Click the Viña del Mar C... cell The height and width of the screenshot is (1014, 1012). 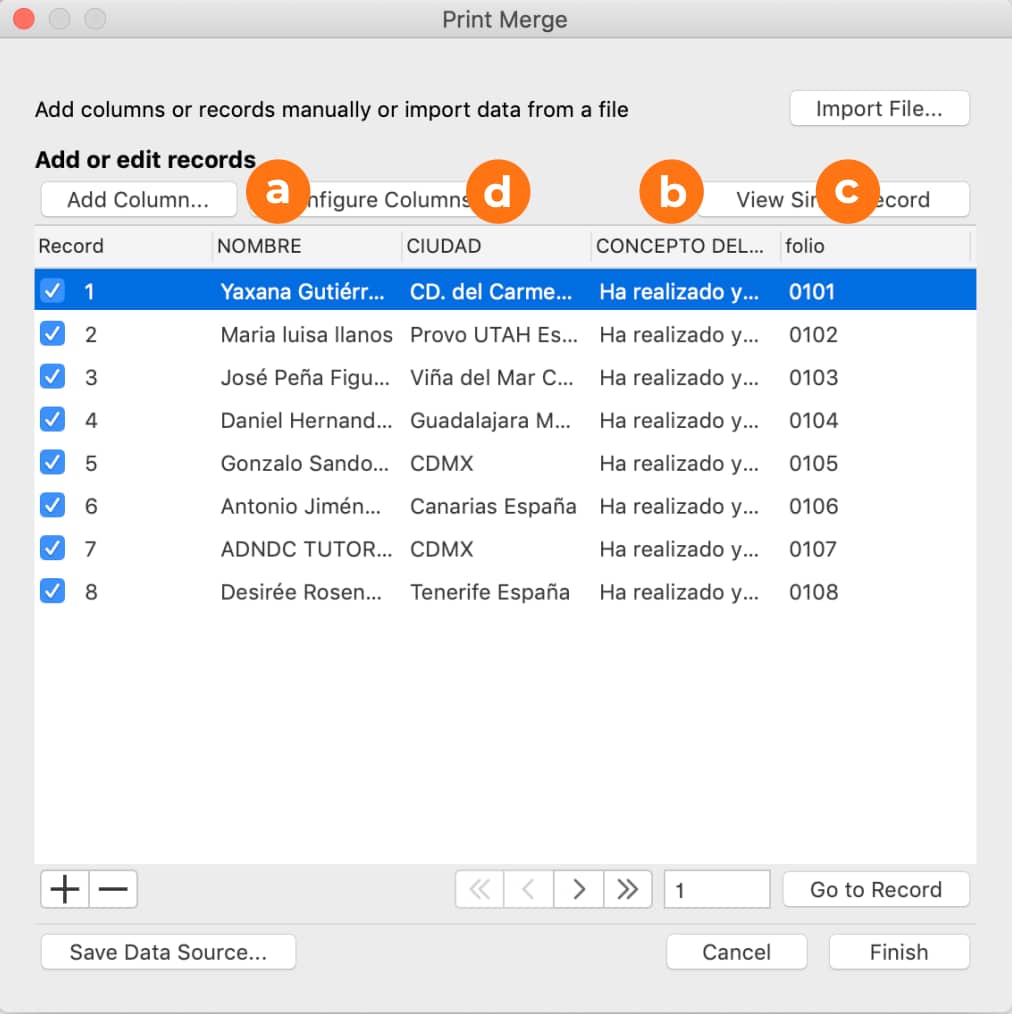coord(492,377)
